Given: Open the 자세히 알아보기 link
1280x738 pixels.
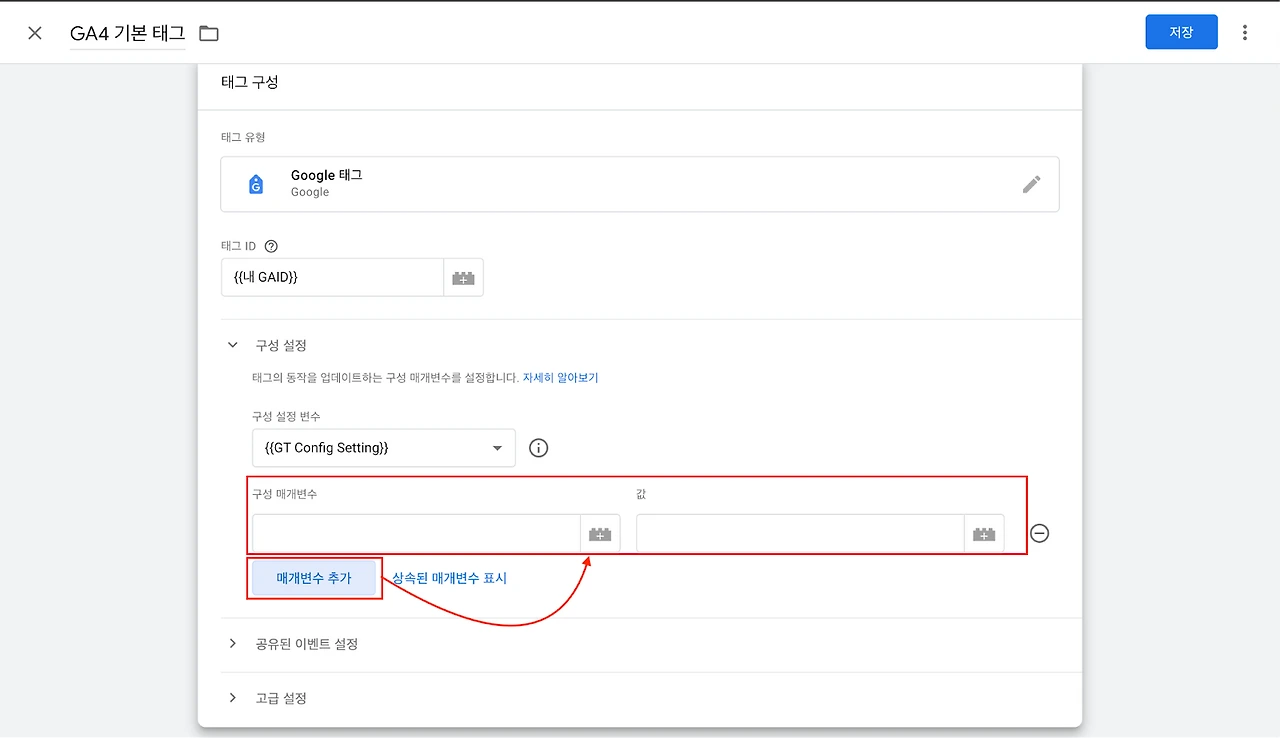Looking at the screenshot, I should 560,378.
